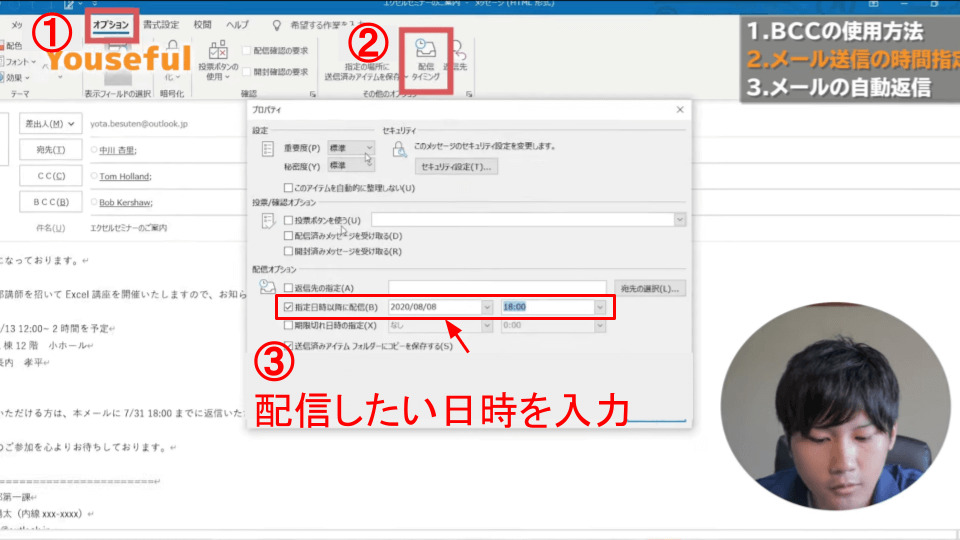
Task: Open the 確認 group dialog launcher
Action: (312, 94)
